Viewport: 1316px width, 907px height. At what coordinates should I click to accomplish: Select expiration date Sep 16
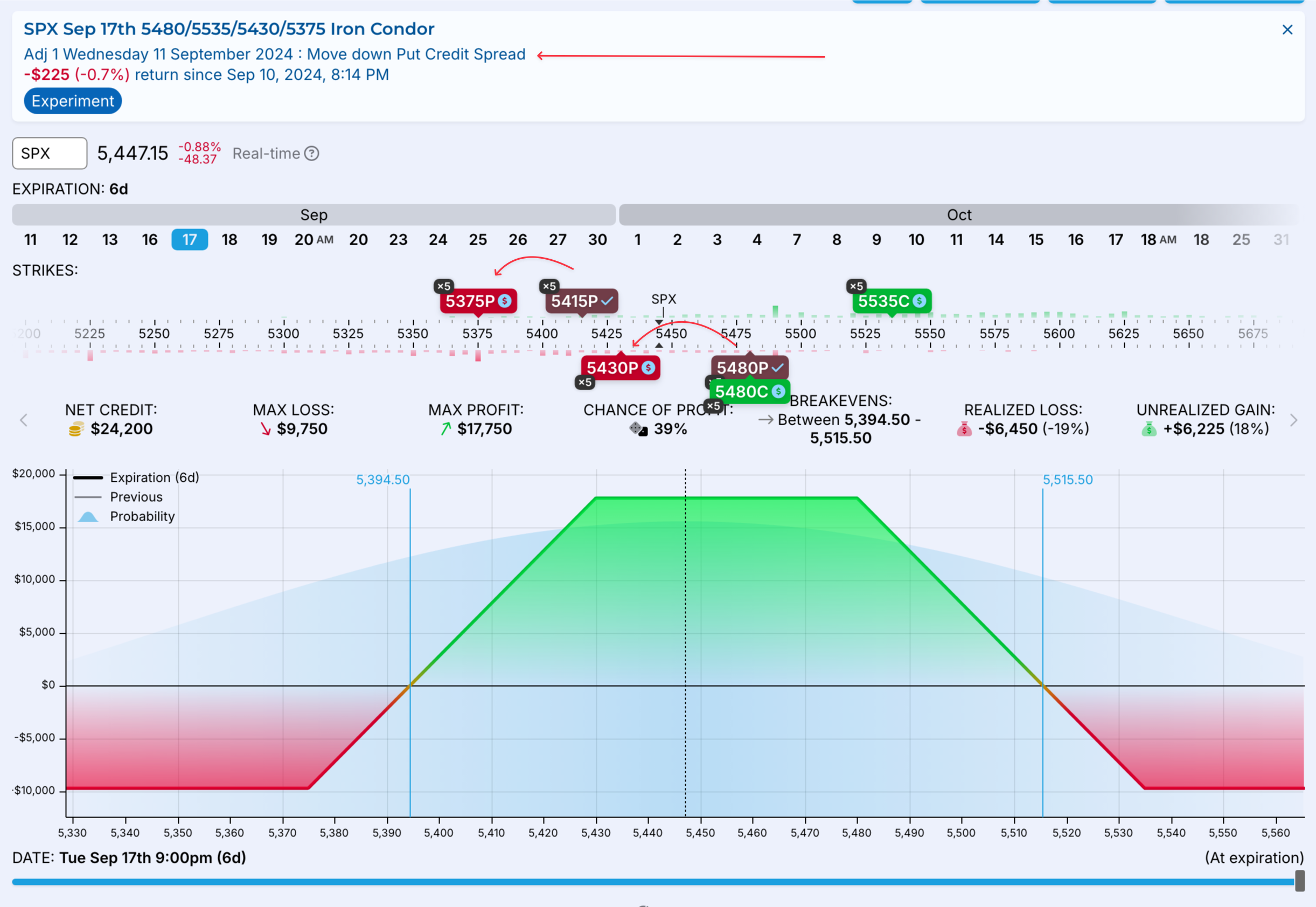[x=150, y=240]
